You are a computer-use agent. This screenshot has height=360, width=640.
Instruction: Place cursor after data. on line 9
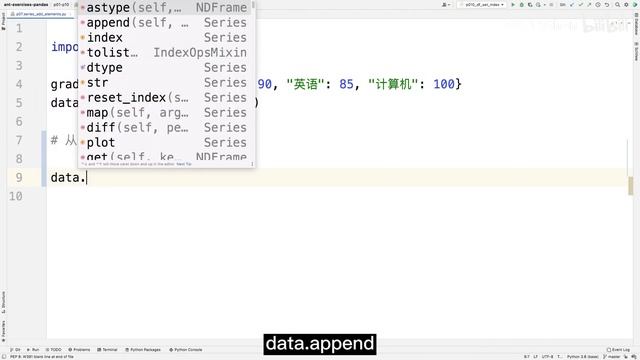[87, 178]
